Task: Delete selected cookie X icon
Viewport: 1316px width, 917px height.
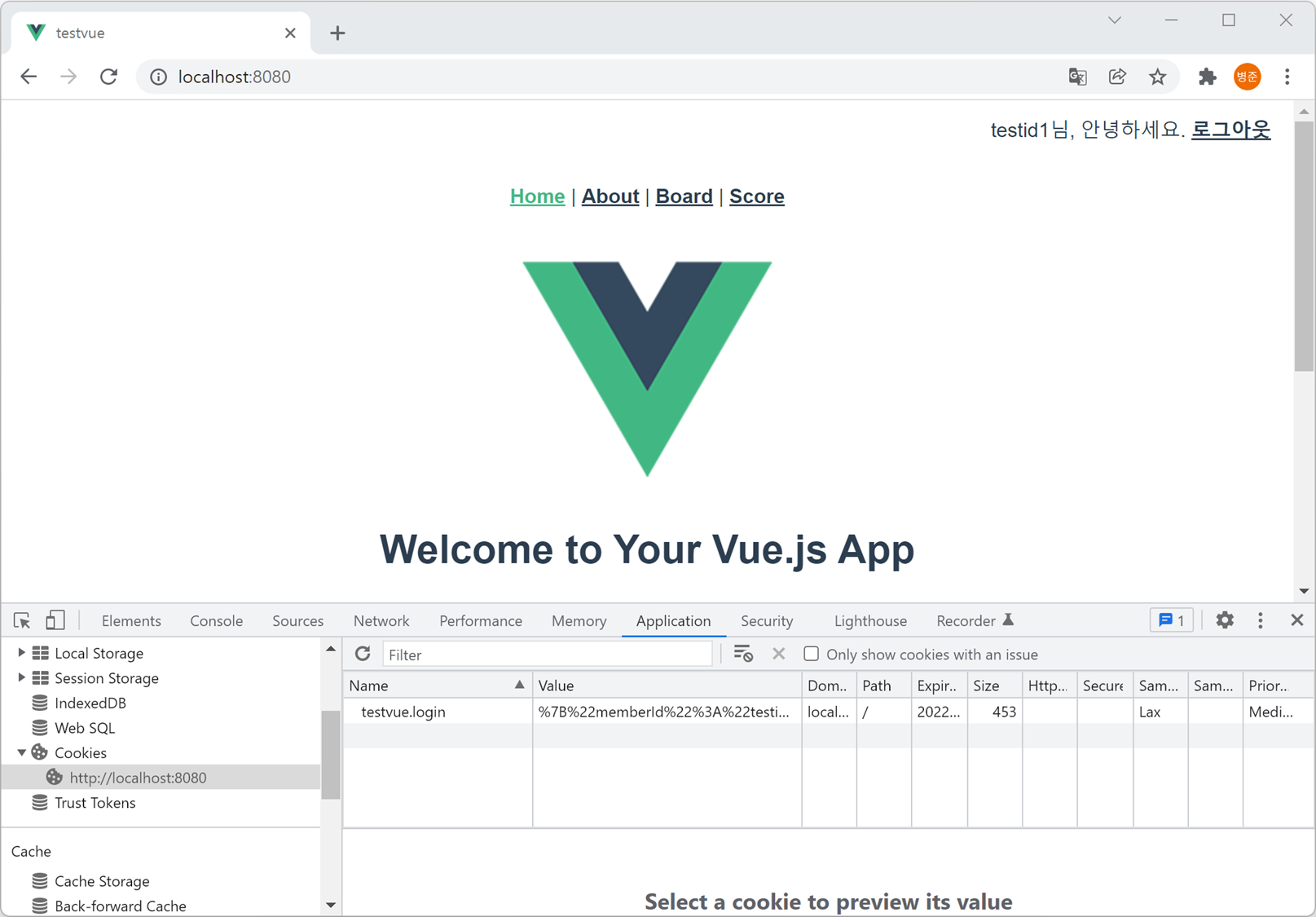Action: [x=779, y=654]
